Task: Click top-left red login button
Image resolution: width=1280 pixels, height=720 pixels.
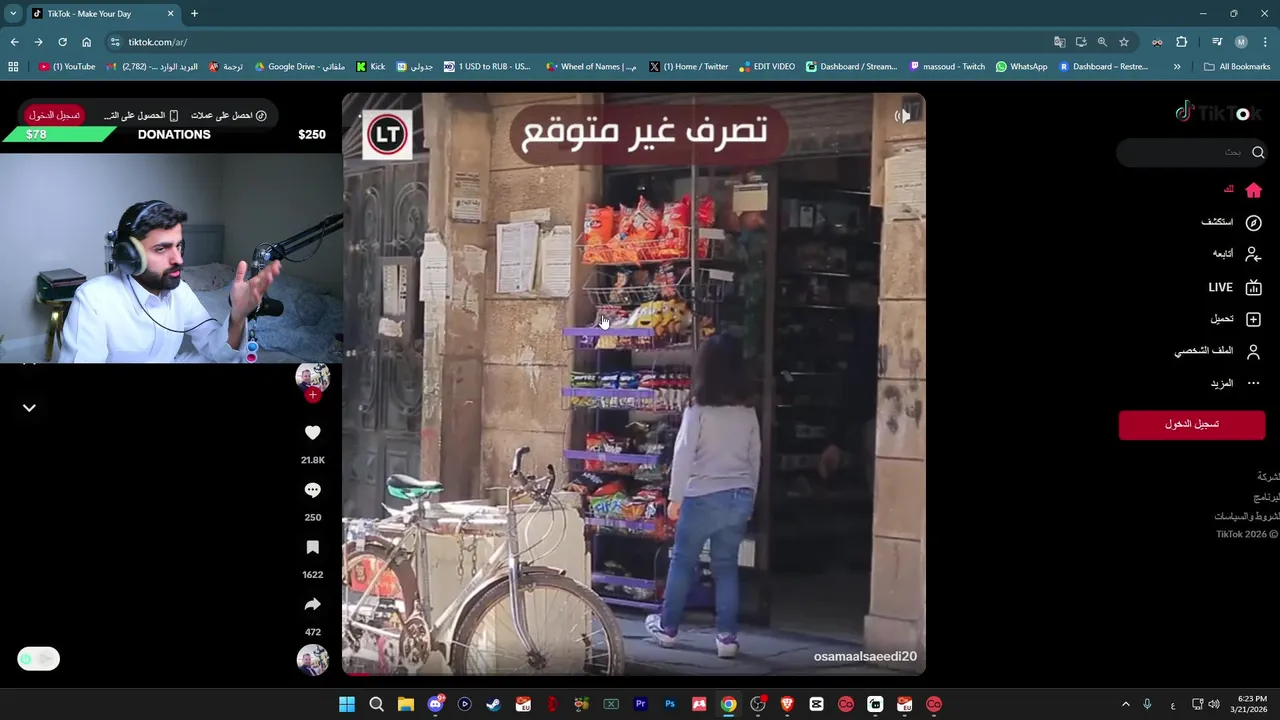Action: coord(54,115)
